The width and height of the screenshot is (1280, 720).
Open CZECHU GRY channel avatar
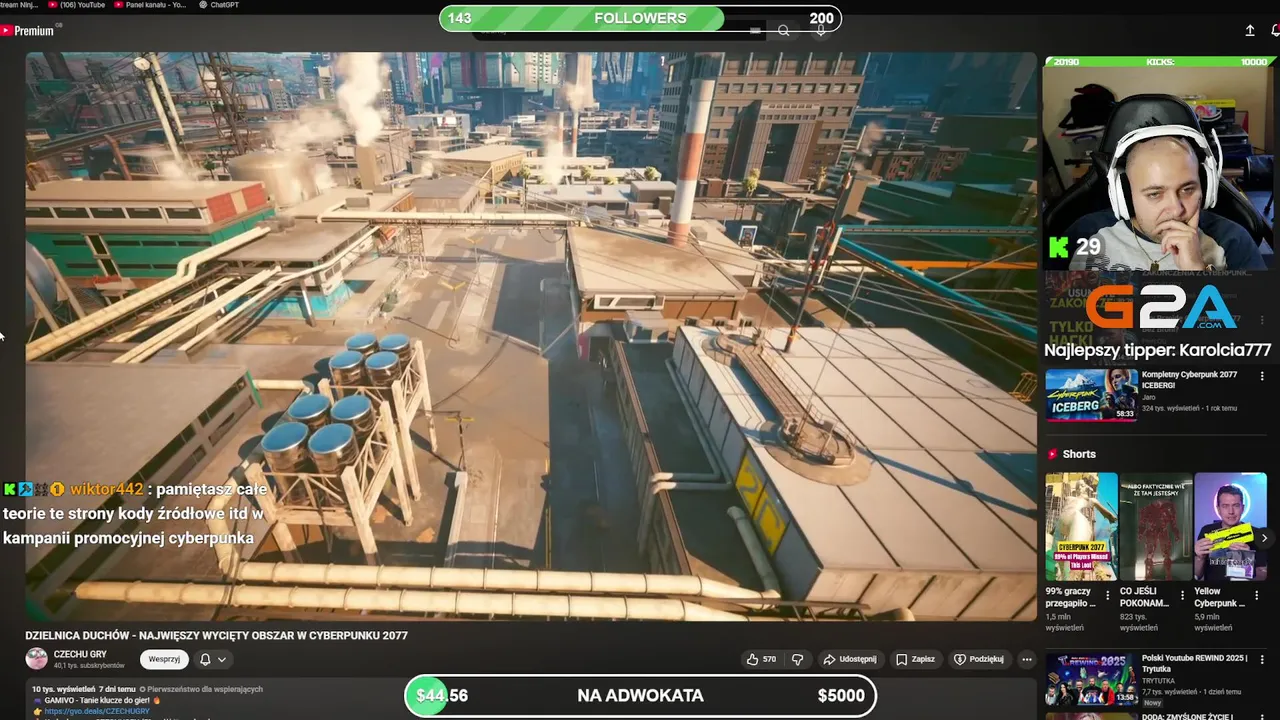(36, 659)
